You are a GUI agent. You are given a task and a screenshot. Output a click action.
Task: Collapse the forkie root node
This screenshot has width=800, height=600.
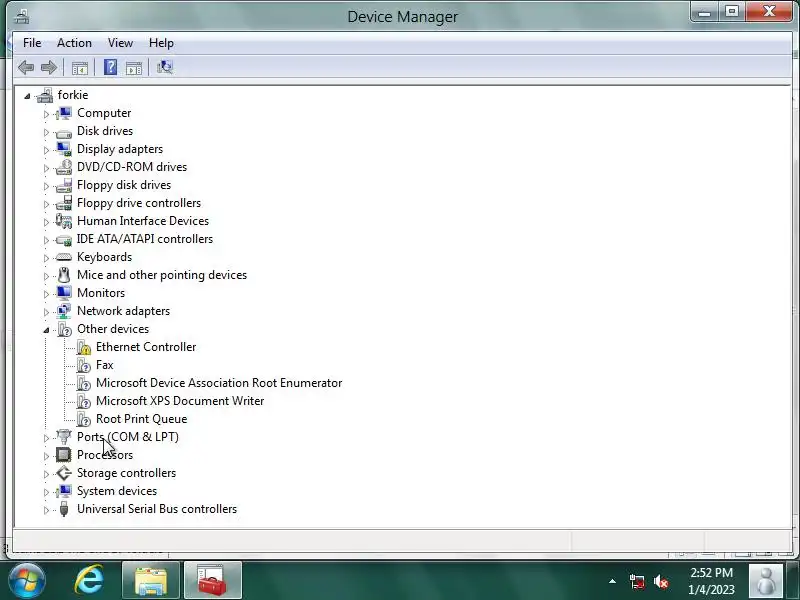click(x=27, y=96)
